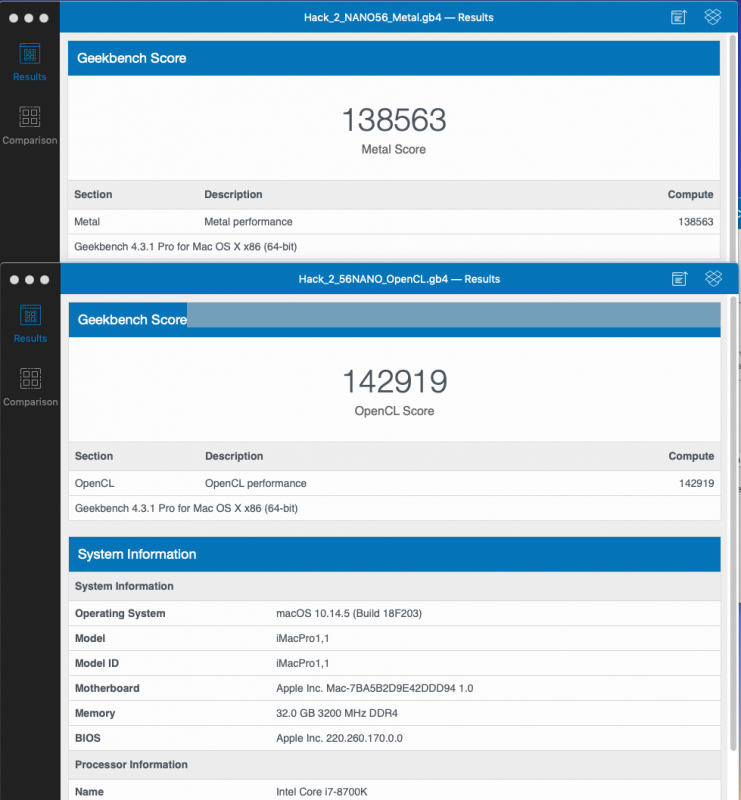Click the OpenCL window title bar text
The width and height of the screenshot is (741, 800).
coord(399,279)
